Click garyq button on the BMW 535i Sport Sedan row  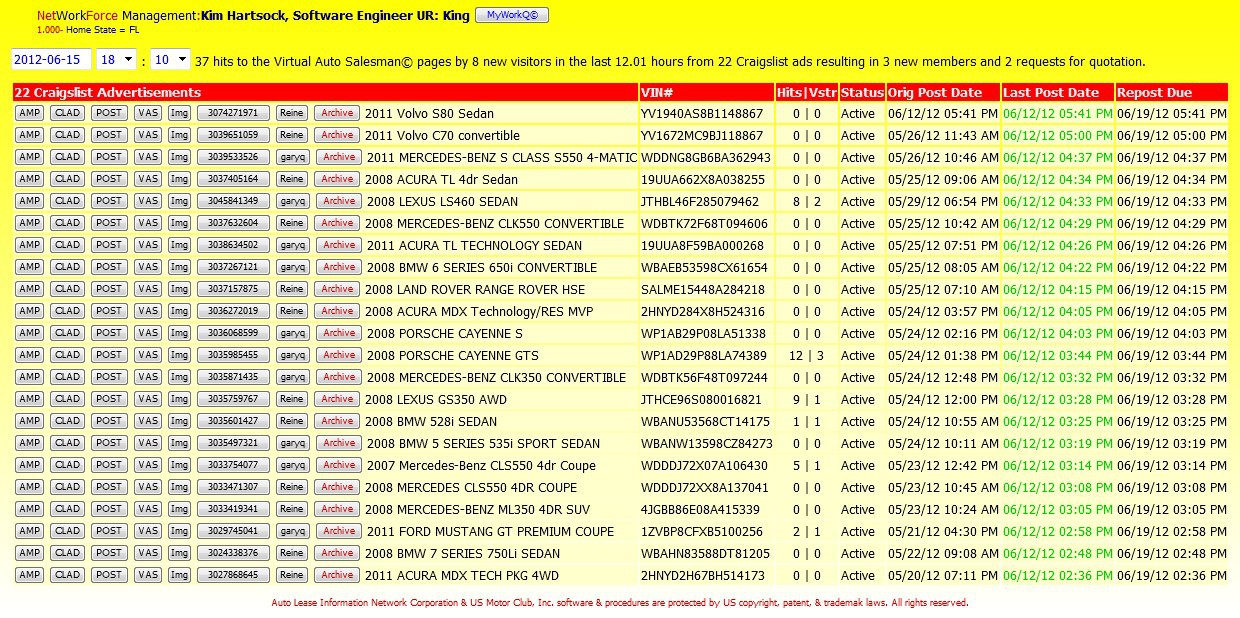pyautogui.click(x=292, y=443)
